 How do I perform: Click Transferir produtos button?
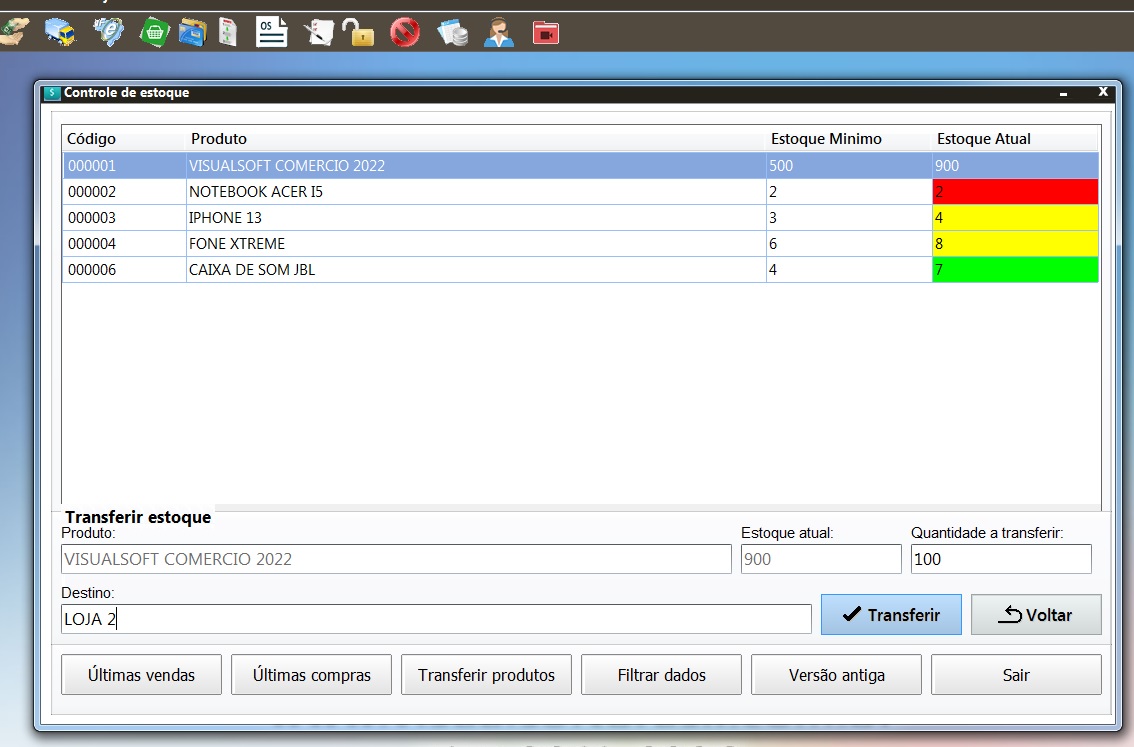pos(487,675)
